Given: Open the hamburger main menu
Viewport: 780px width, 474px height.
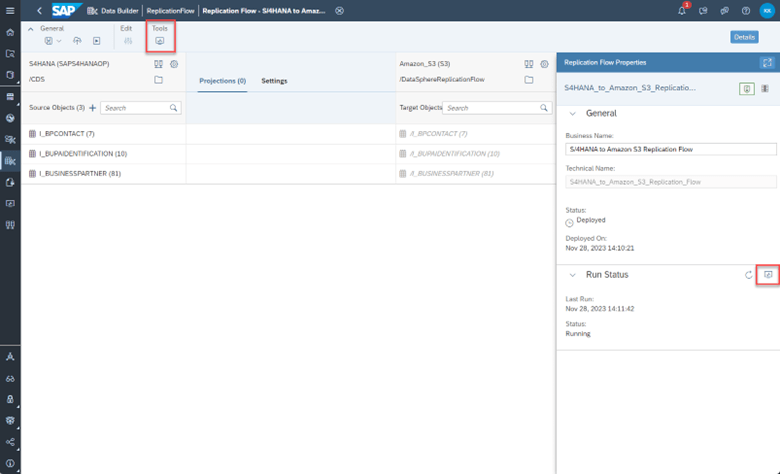Looking at the screenshot, I should click(10, 10).
